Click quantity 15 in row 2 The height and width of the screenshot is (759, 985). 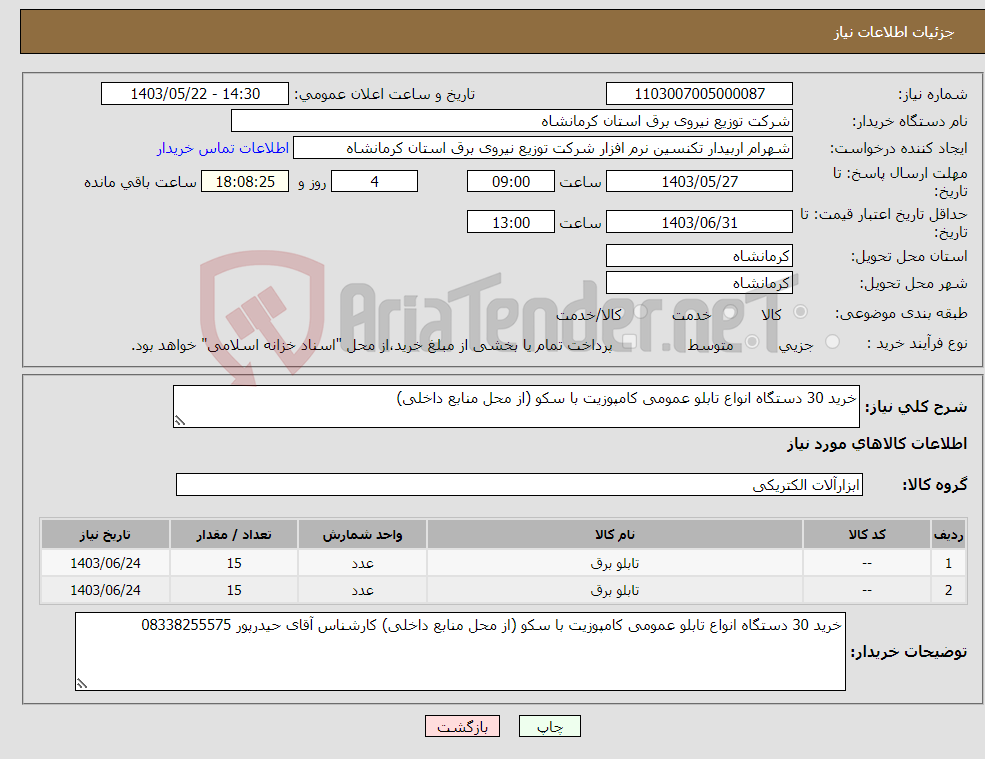click(x=234, y=591)
